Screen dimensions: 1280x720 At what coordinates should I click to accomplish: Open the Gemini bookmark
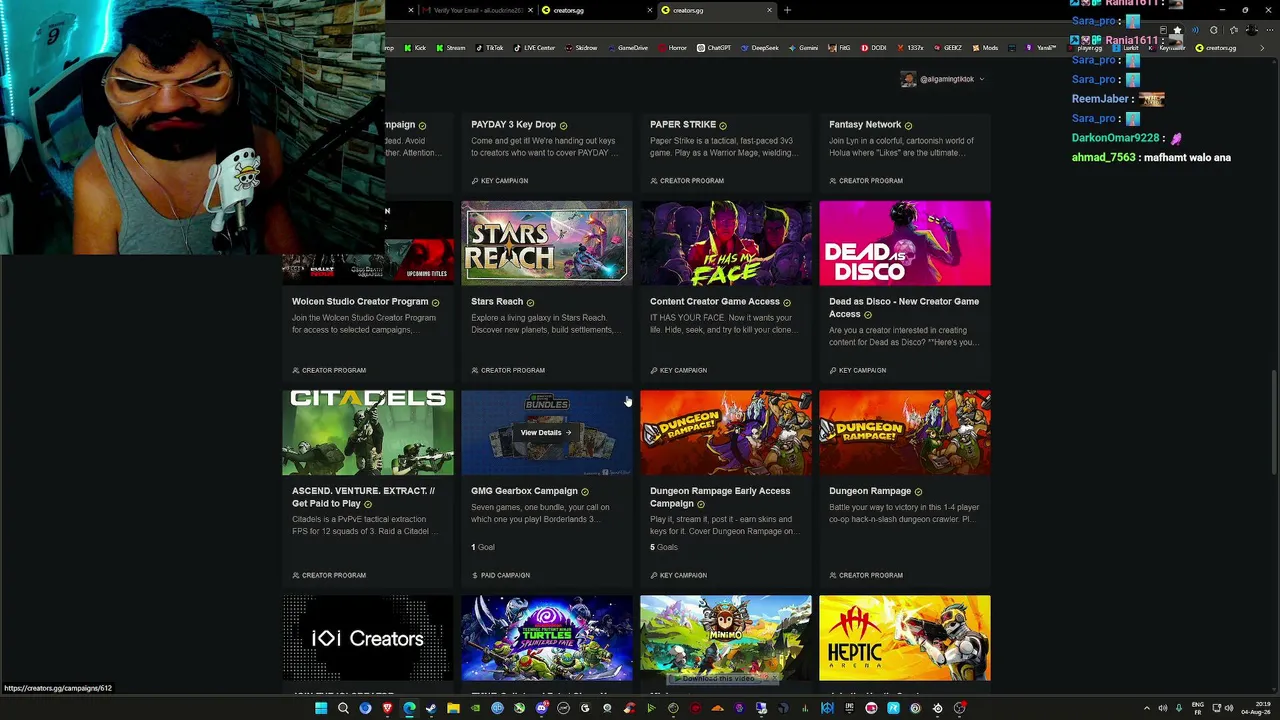804,48
